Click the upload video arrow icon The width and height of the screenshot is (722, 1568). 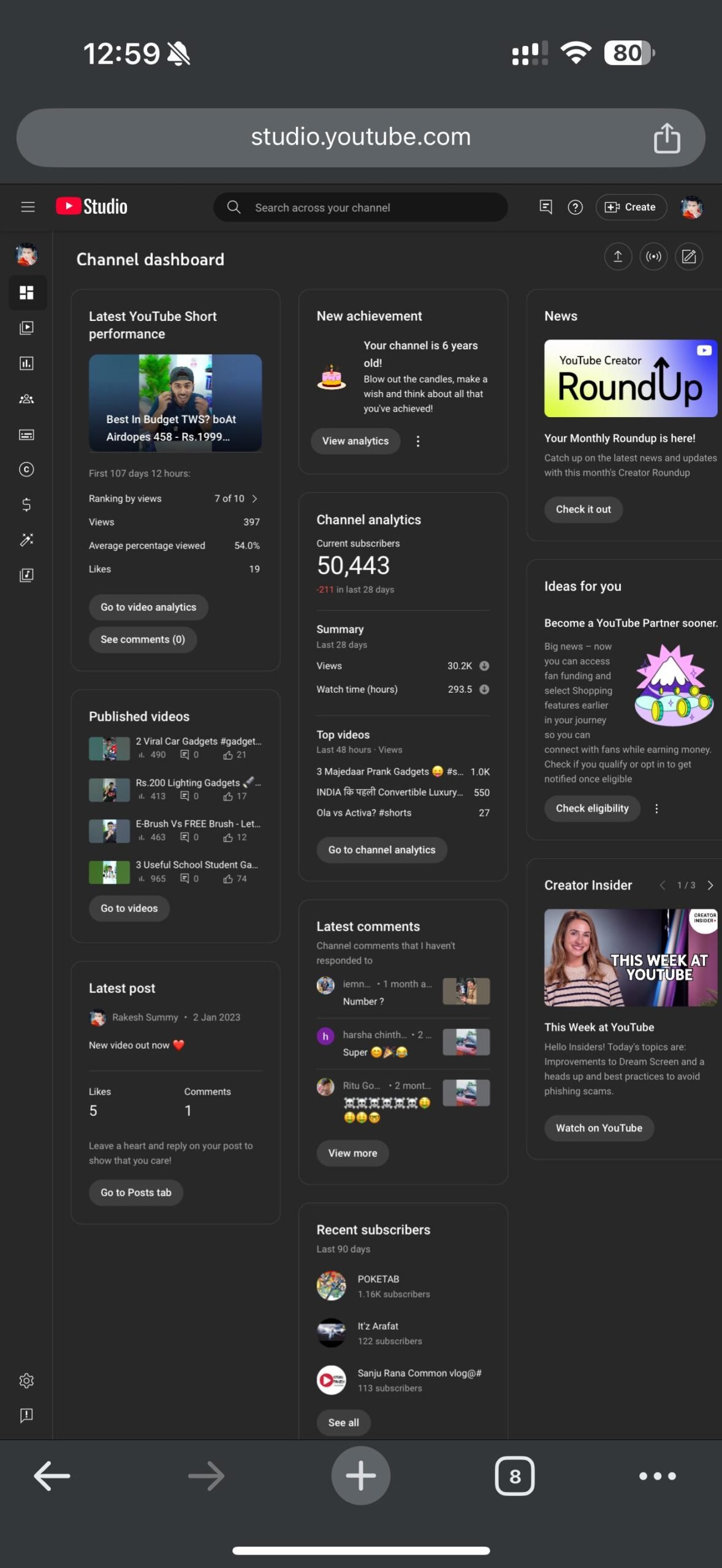coord(618,257)
